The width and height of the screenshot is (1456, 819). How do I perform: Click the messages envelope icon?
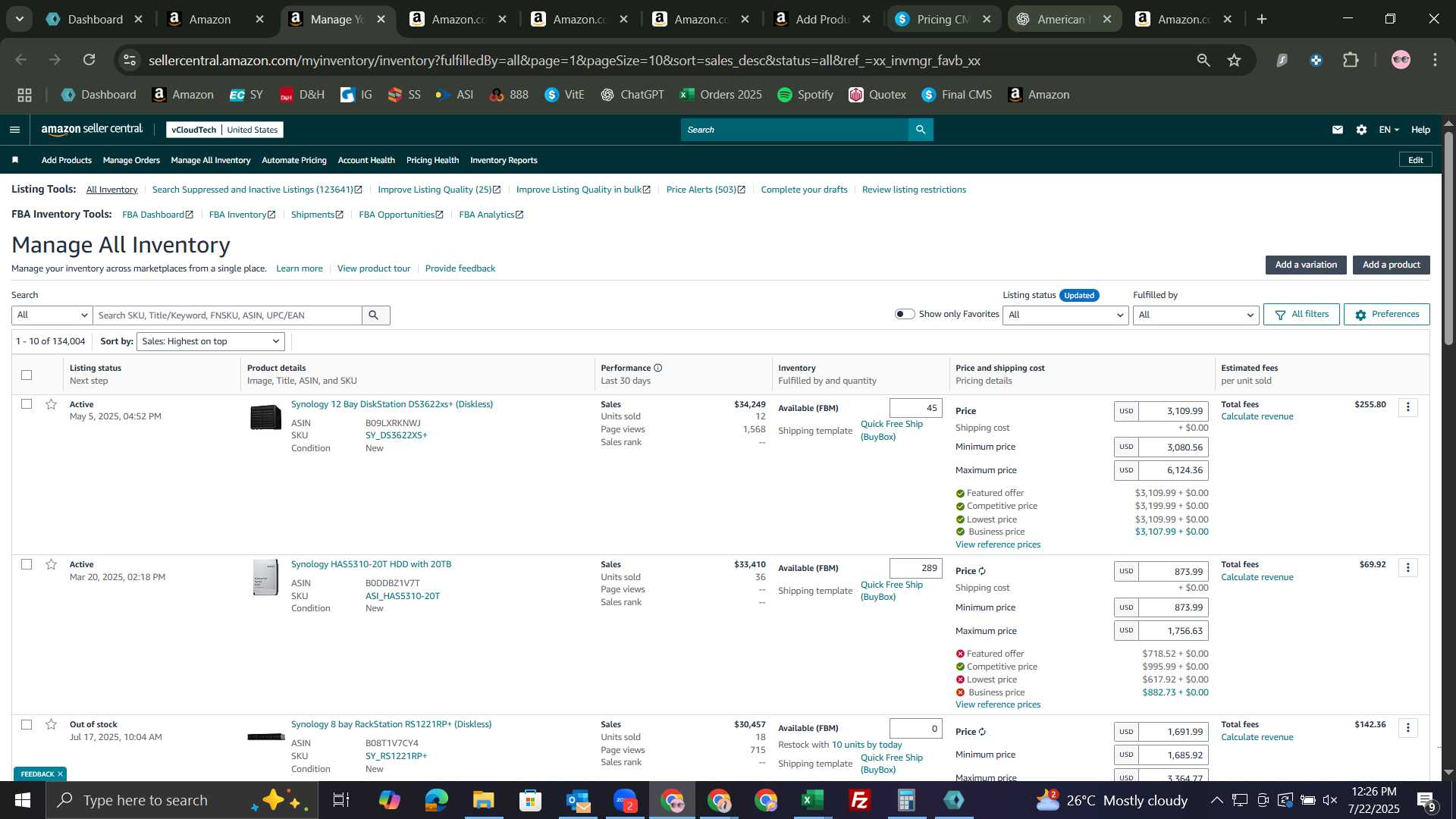coord(1338,130)
